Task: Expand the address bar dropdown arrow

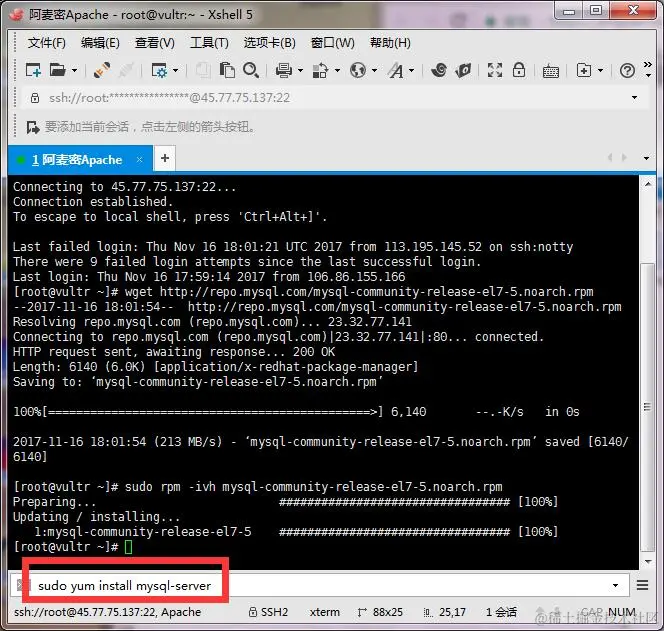Action: pos(634,97)
